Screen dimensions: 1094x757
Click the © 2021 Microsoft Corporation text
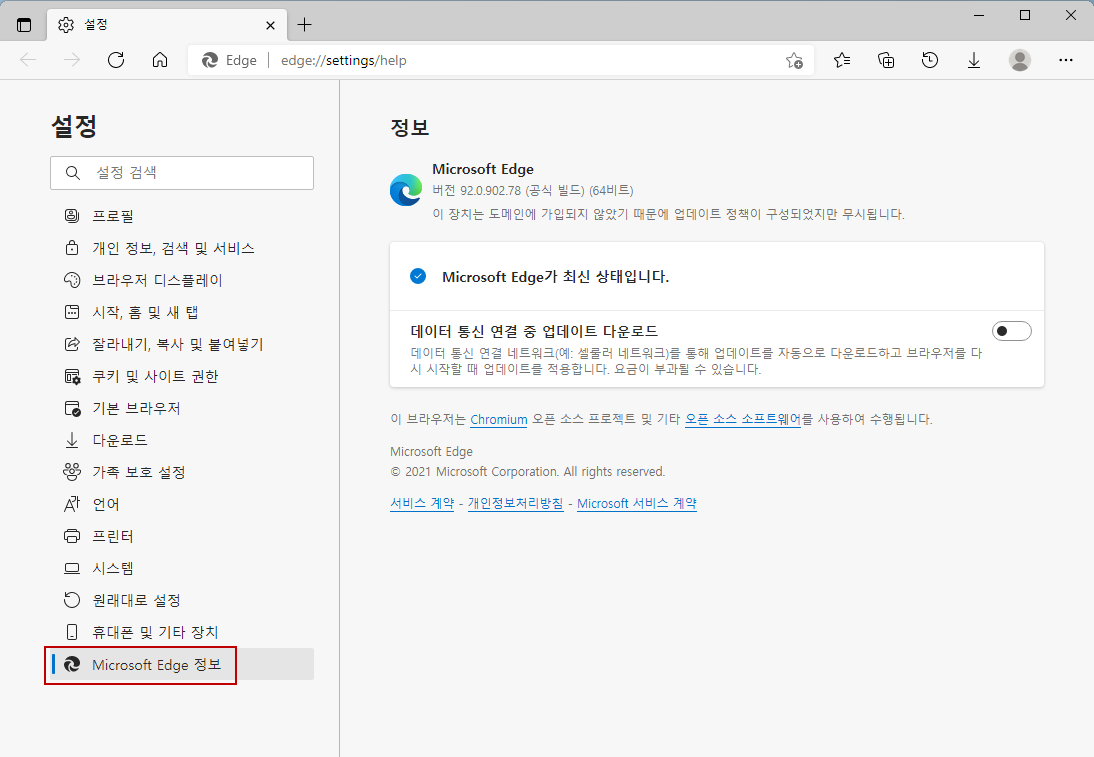pyautogui.click(x=528, y=472)
